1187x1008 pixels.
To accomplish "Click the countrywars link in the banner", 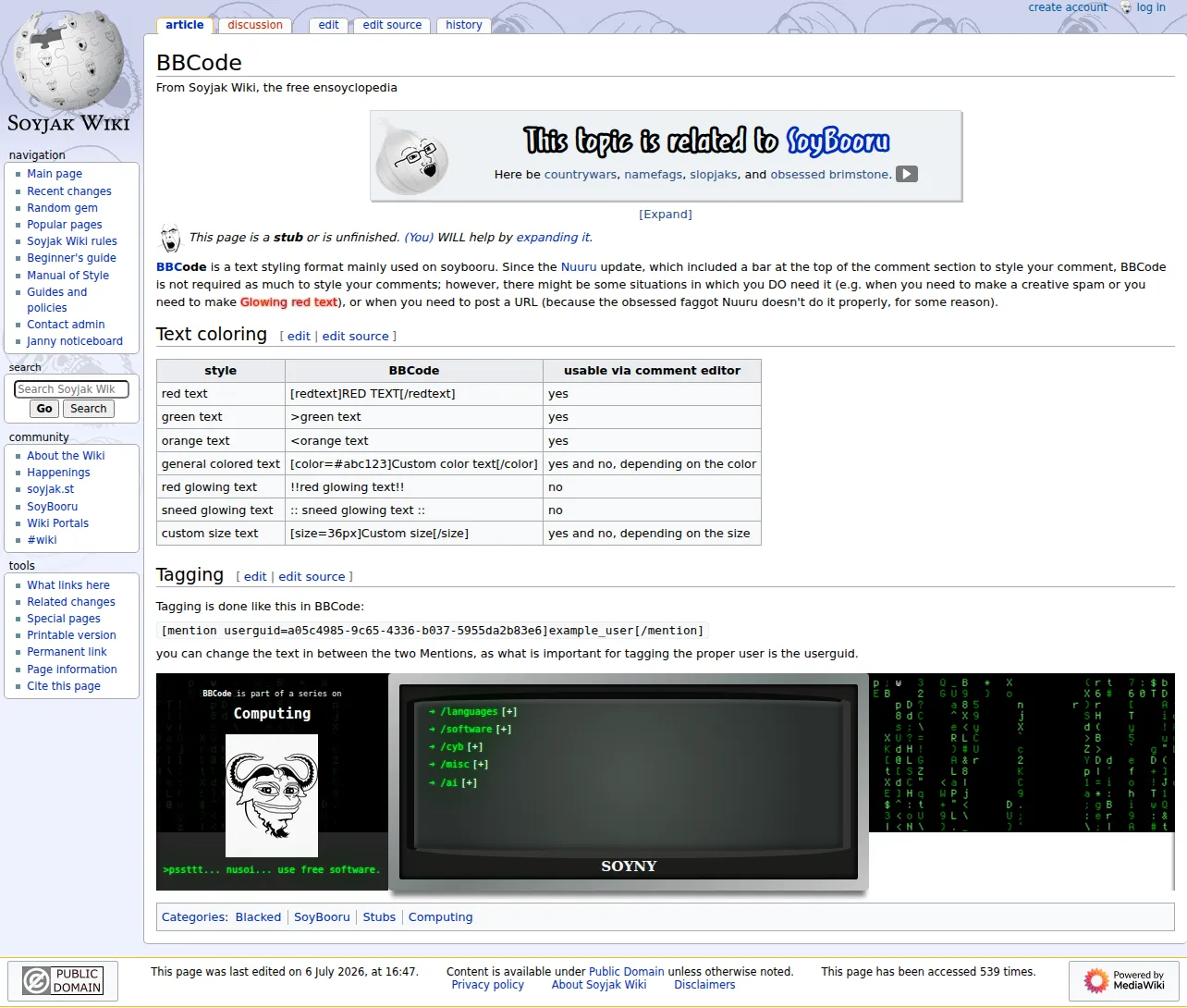I will [x=581, y=174].
